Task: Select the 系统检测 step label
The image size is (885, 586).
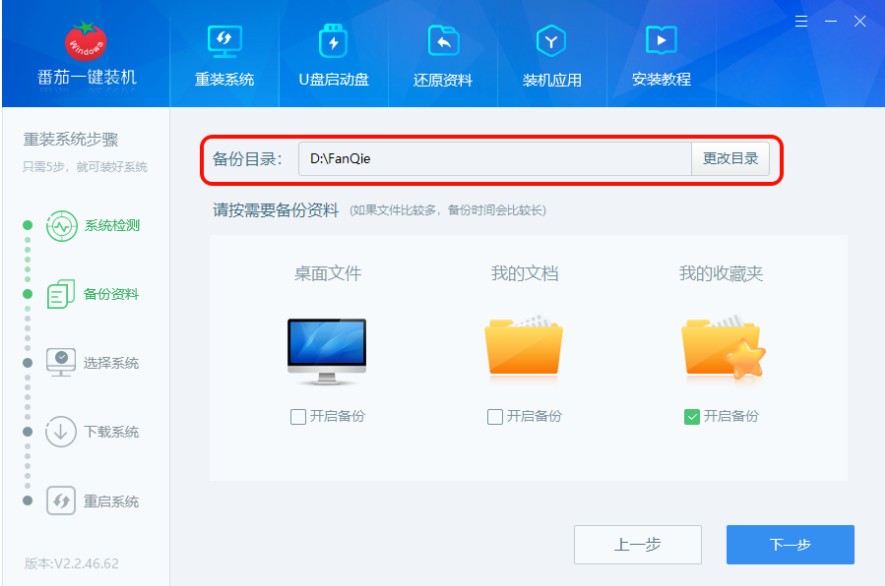Action: [112, 225]
